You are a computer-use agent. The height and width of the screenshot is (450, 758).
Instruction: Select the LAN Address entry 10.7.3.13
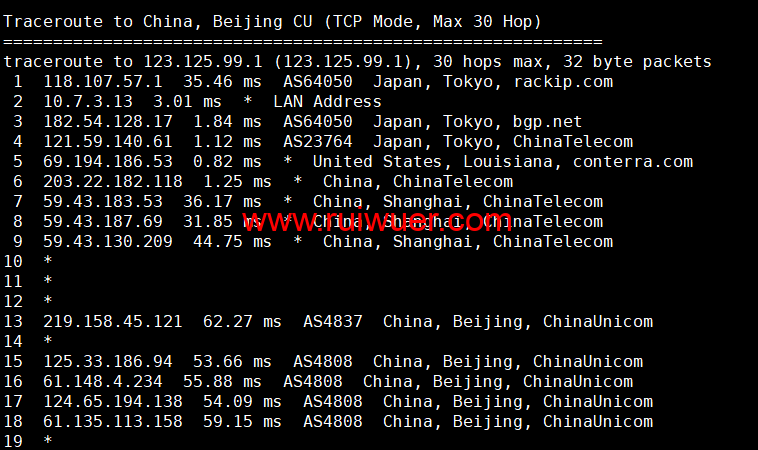pos(87,102)
